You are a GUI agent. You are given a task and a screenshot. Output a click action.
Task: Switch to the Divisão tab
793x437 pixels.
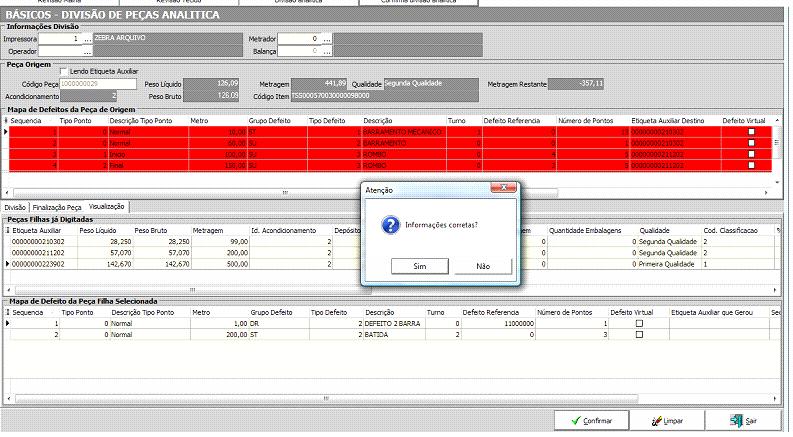tap(16, 206)
